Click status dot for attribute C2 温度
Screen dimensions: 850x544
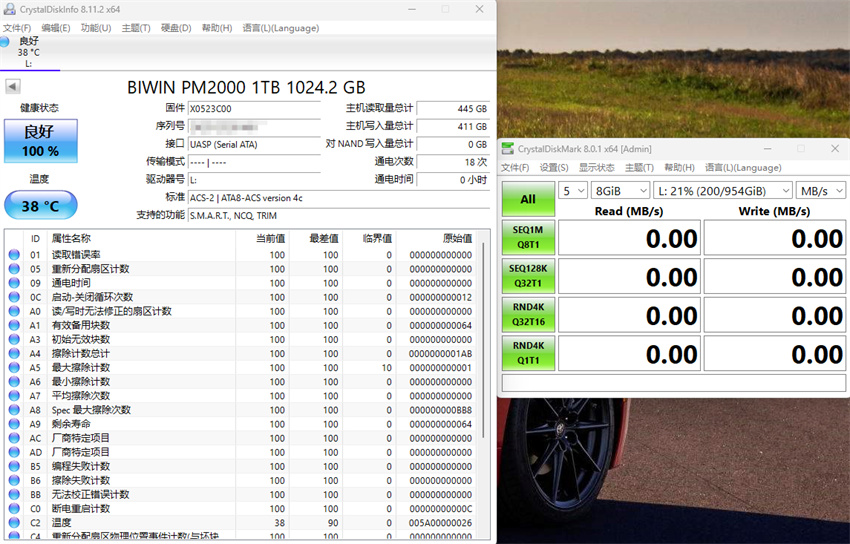[14, 522]
